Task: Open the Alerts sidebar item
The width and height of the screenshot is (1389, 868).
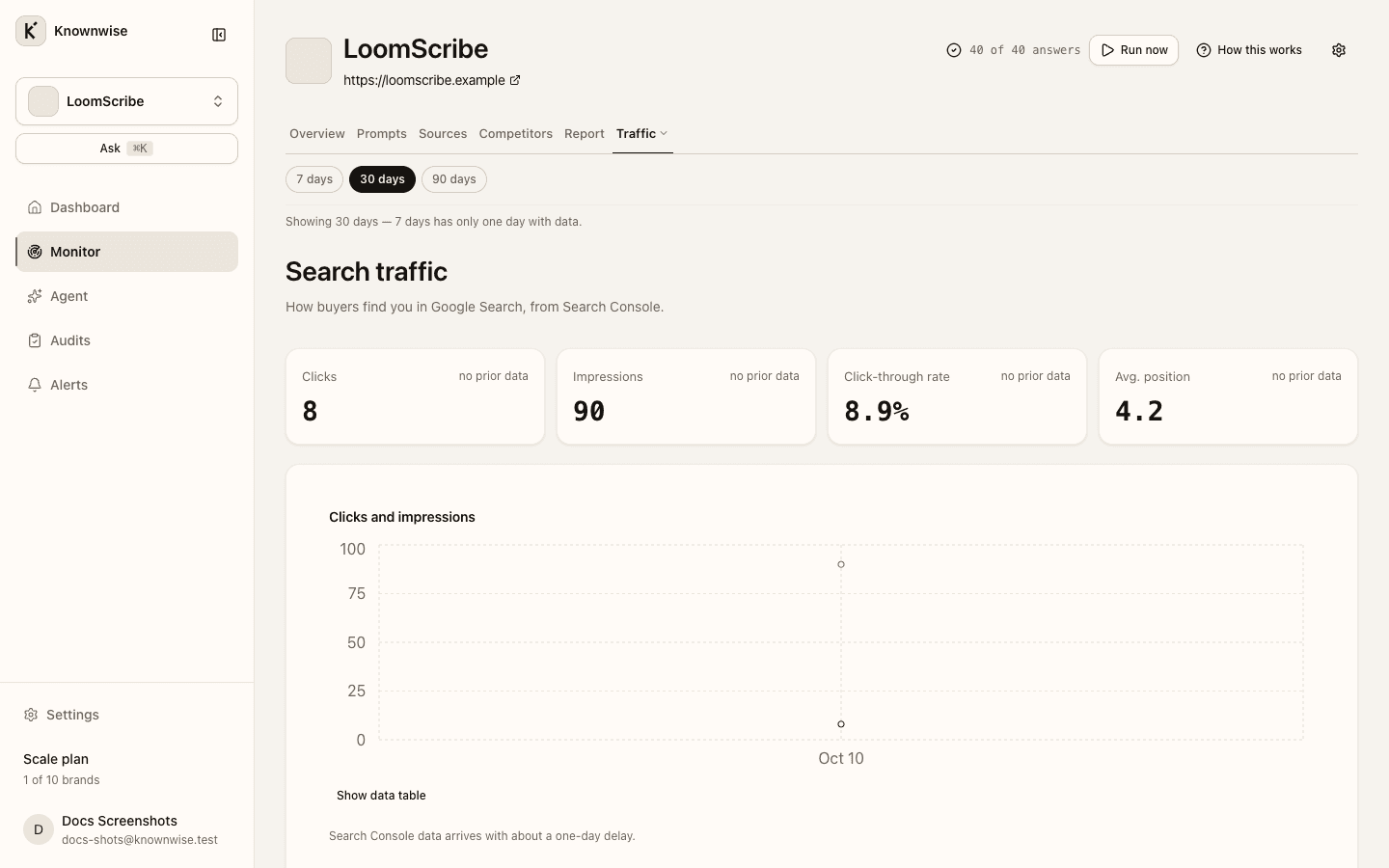Action: point(126,385)
